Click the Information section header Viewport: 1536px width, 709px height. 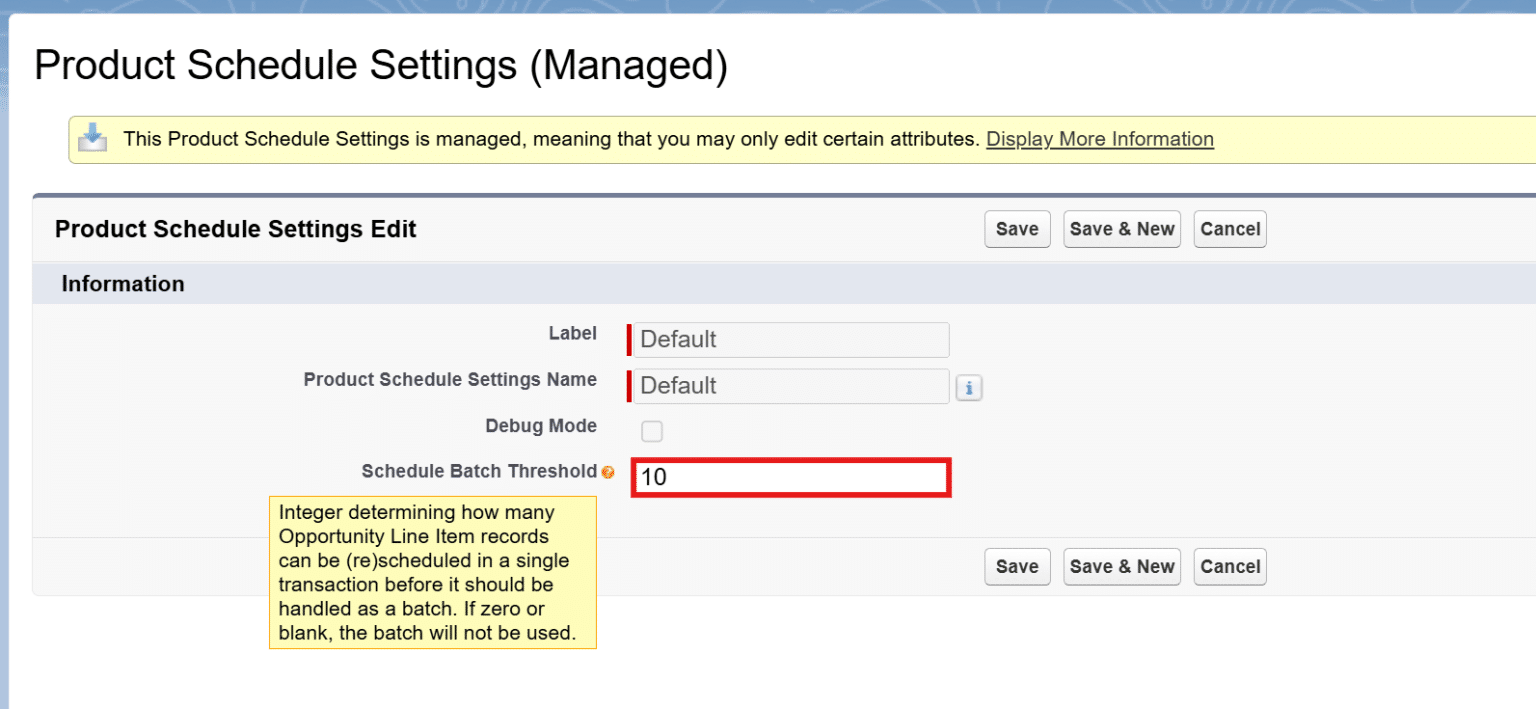tap(123, 284)
